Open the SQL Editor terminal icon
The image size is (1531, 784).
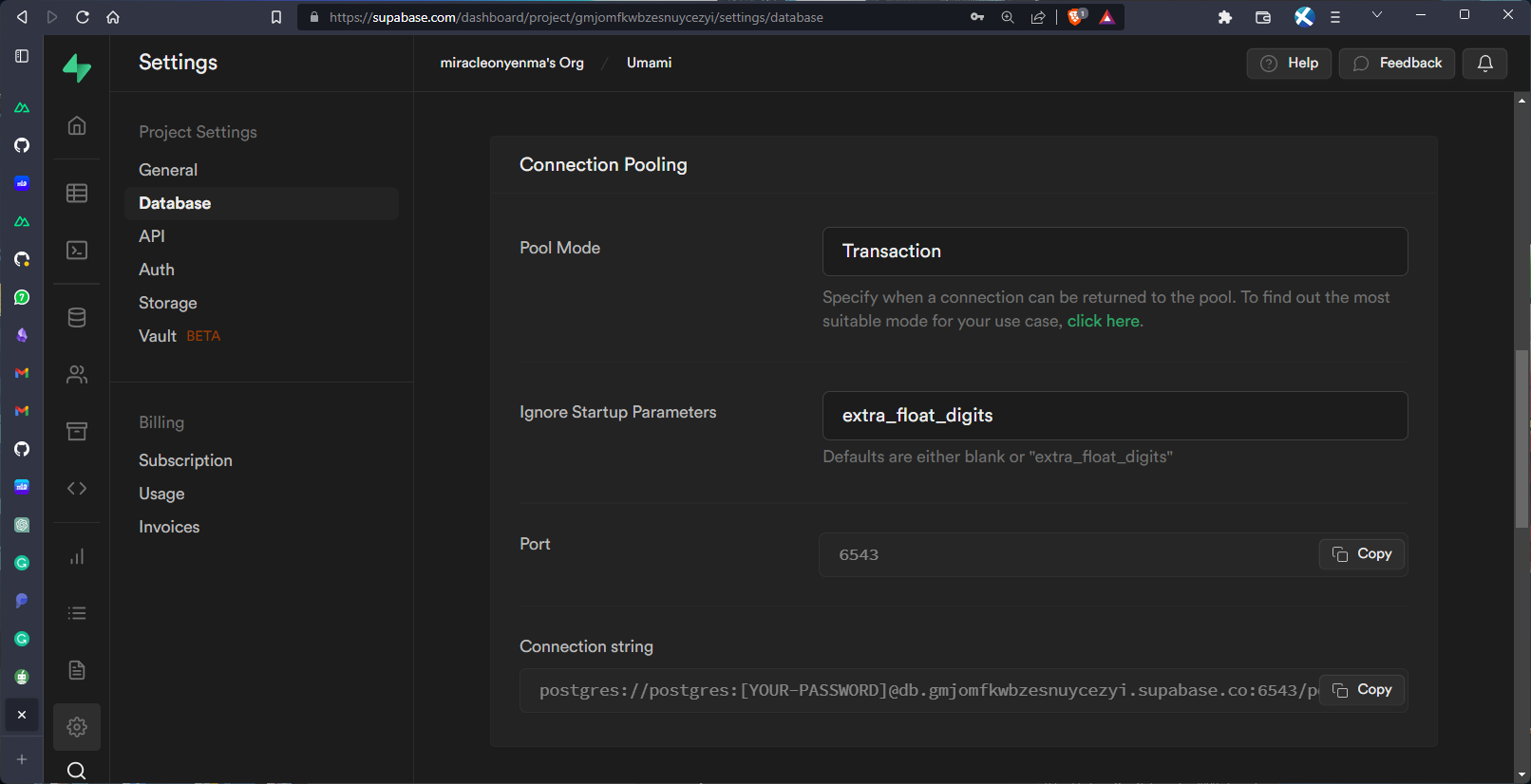pos(77,251)
